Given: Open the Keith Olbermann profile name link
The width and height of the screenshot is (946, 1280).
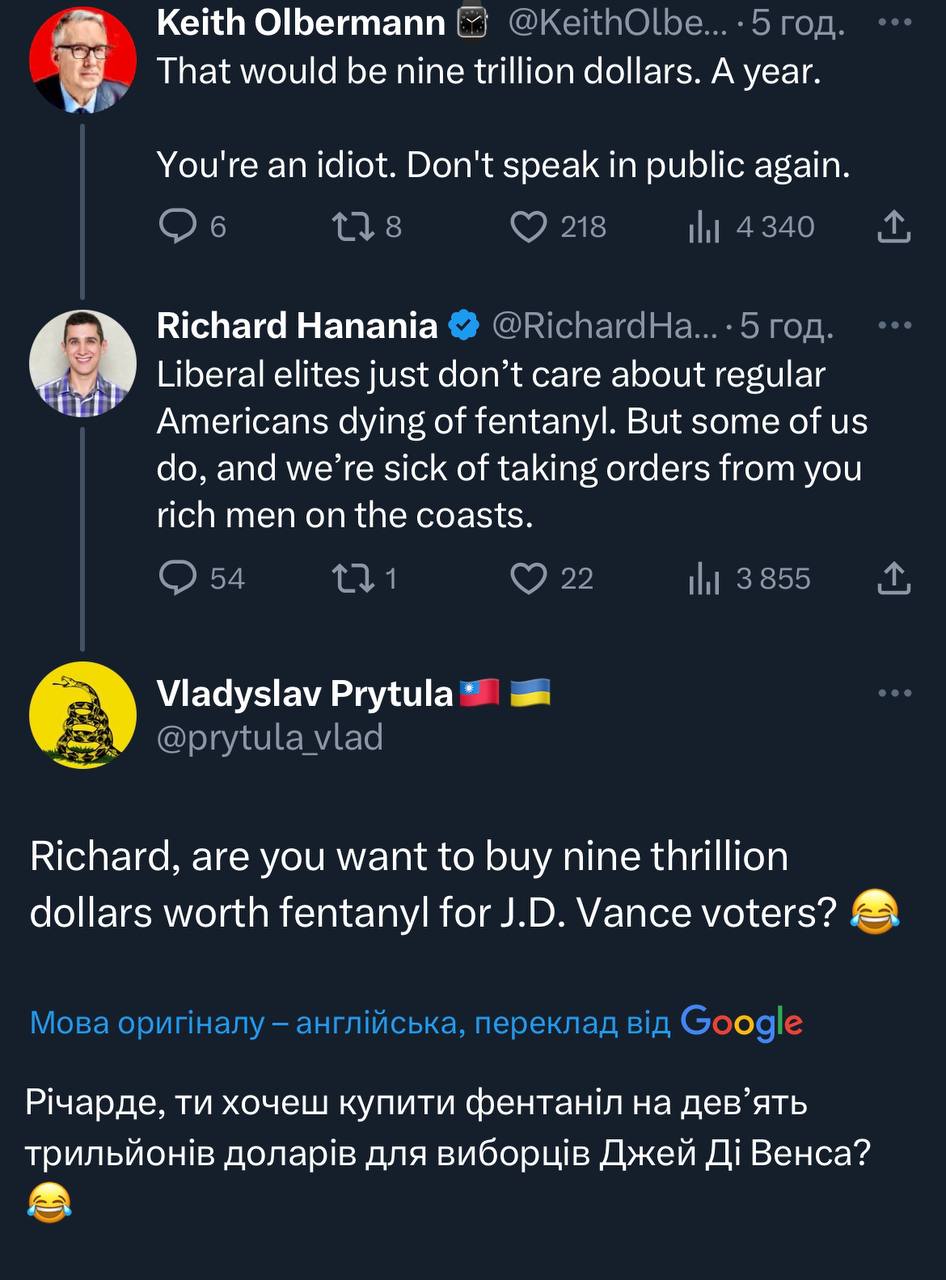Looking at the screenshot, I should pos(300,23).
